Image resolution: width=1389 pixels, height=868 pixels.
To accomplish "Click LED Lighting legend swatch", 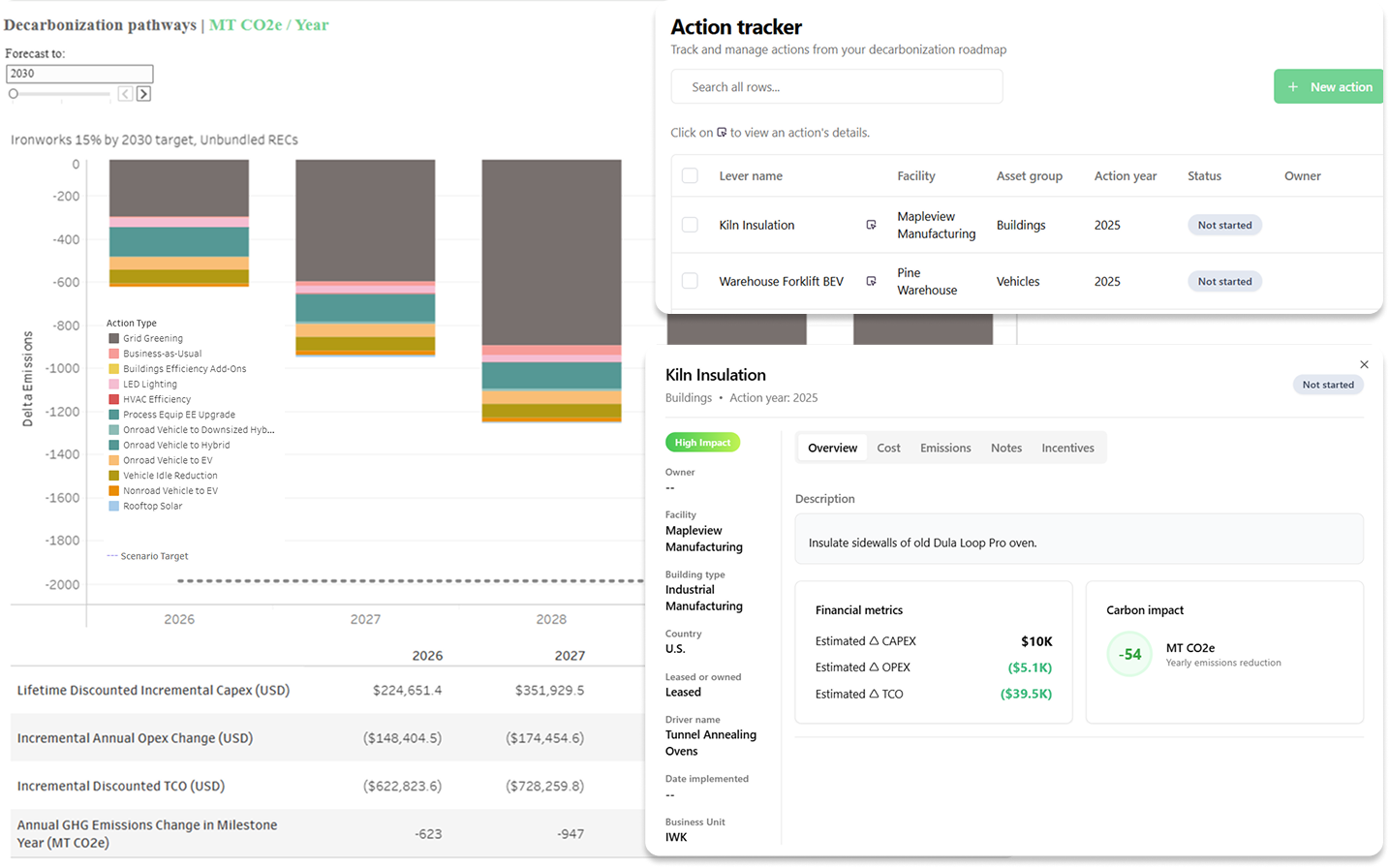I will click(x=114, y=385).
